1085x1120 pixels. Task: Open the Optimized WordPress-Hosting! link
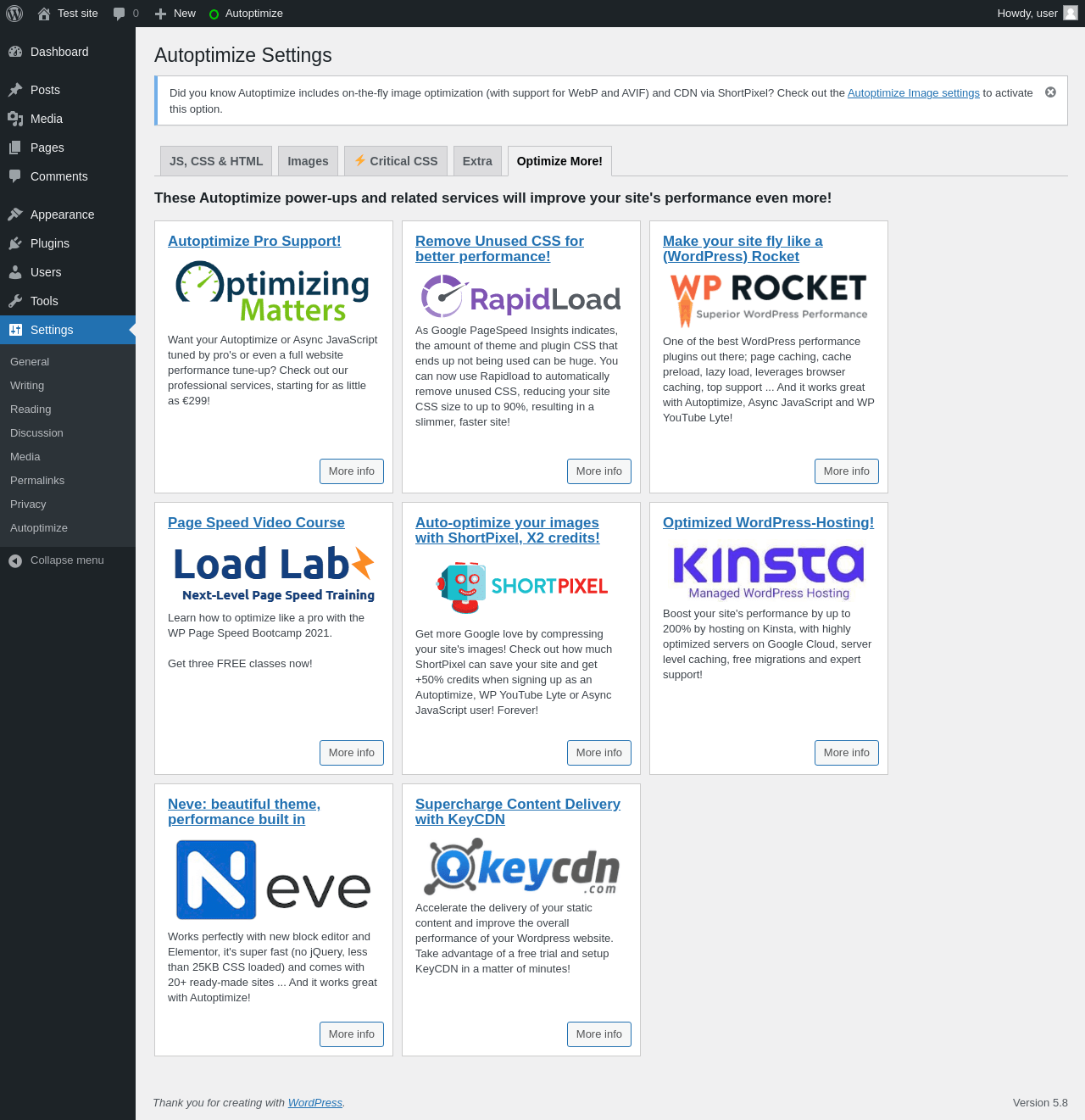click(768, 522)
